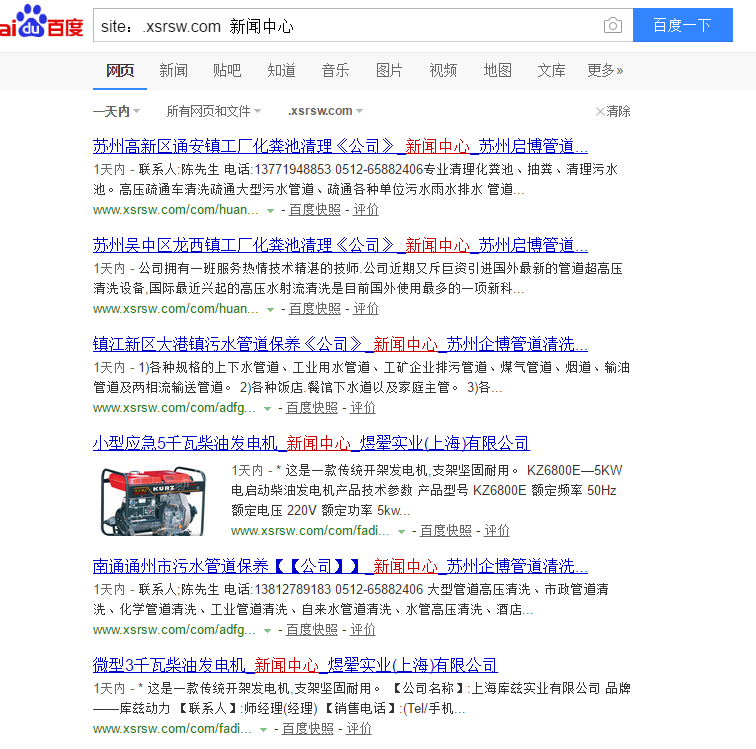756x749 pixels.
Task: Click snippet text starting 联系人:陈先生 电话:13771948853
Action: click(356, 179)
